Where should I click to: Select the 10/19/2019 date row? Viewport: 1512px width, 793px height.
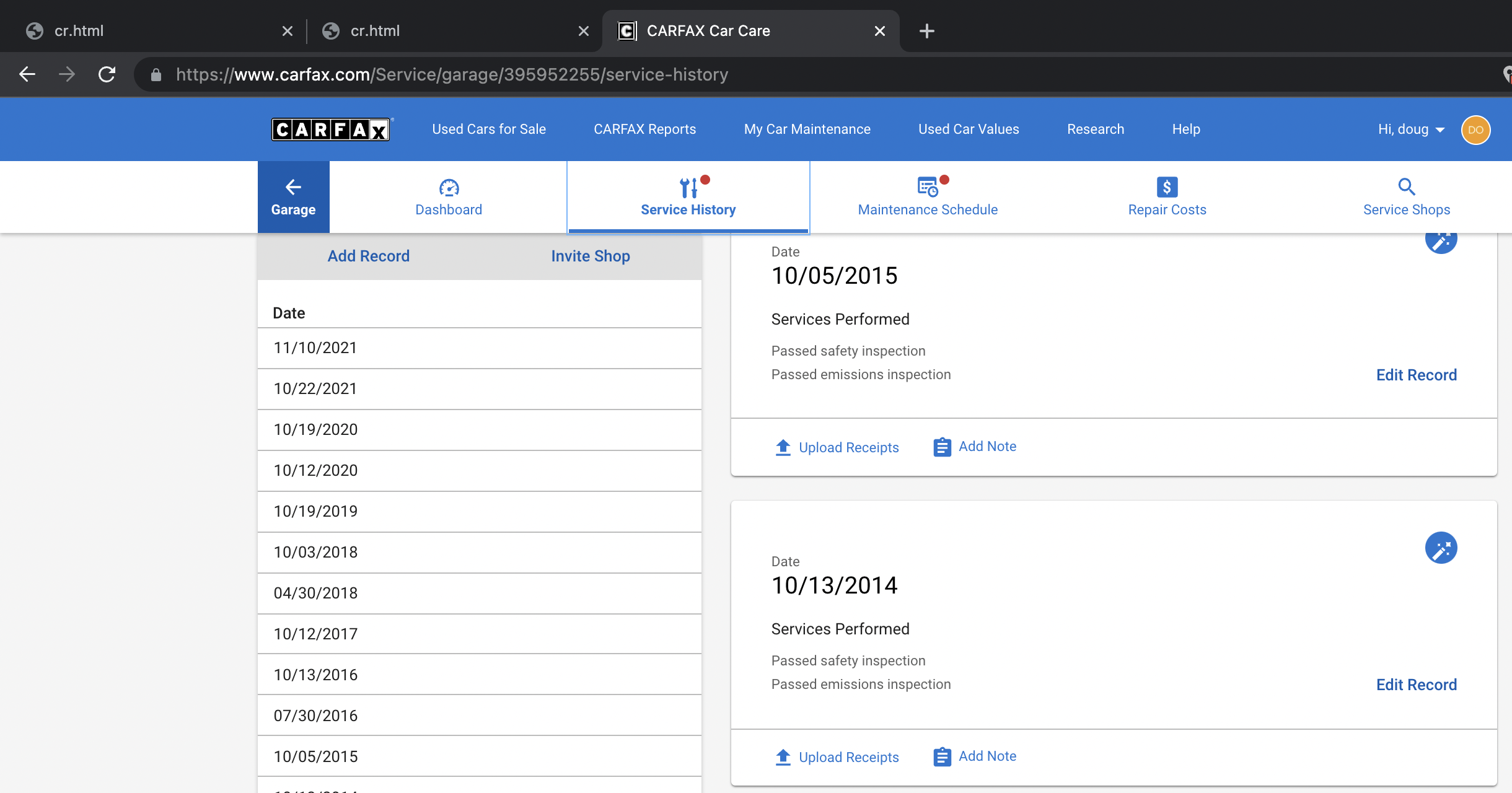(480, 512)
